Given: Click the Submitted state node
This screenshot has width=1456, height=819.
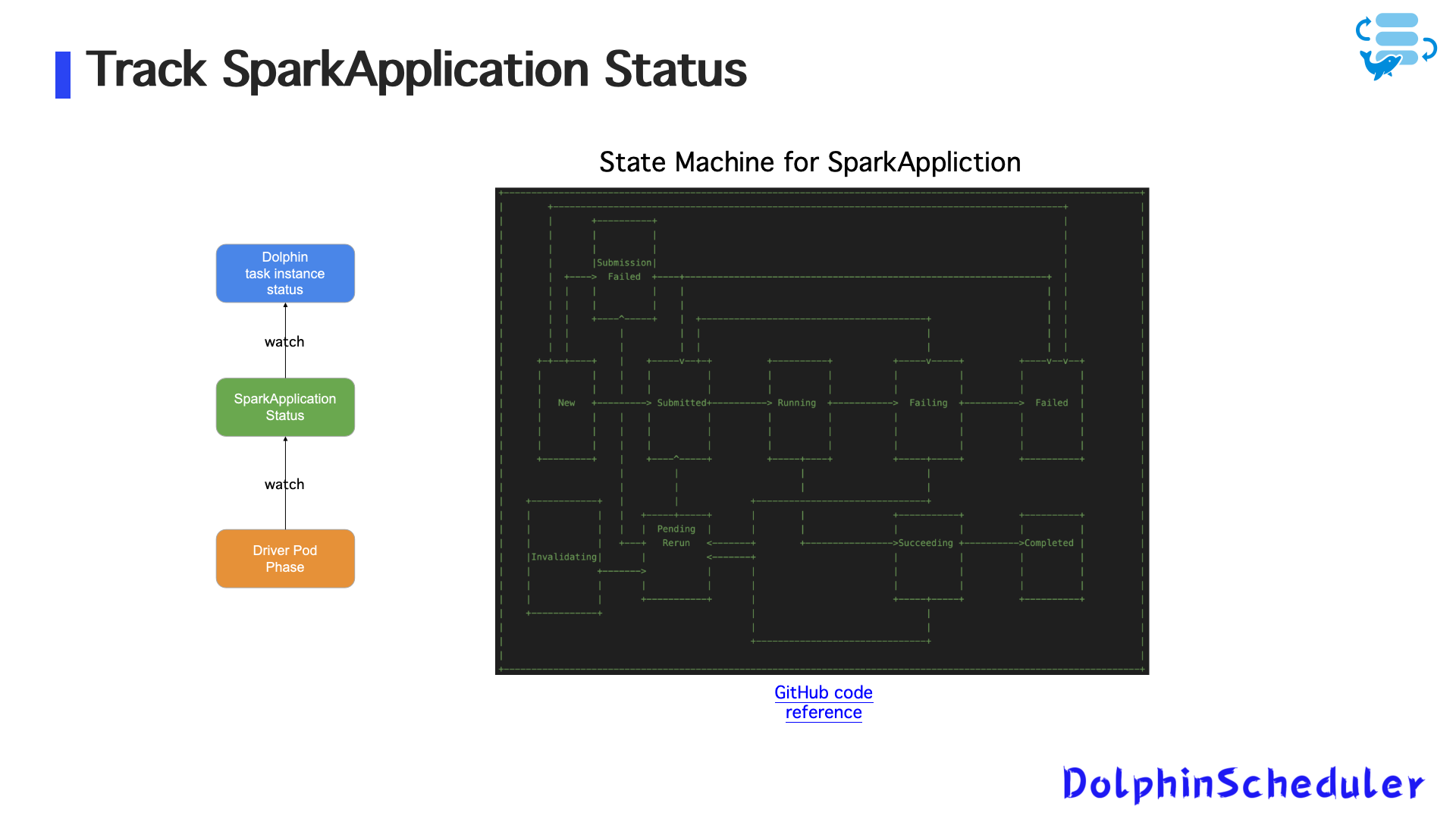Looking at the screenshot, I should [x=680, y=403].
